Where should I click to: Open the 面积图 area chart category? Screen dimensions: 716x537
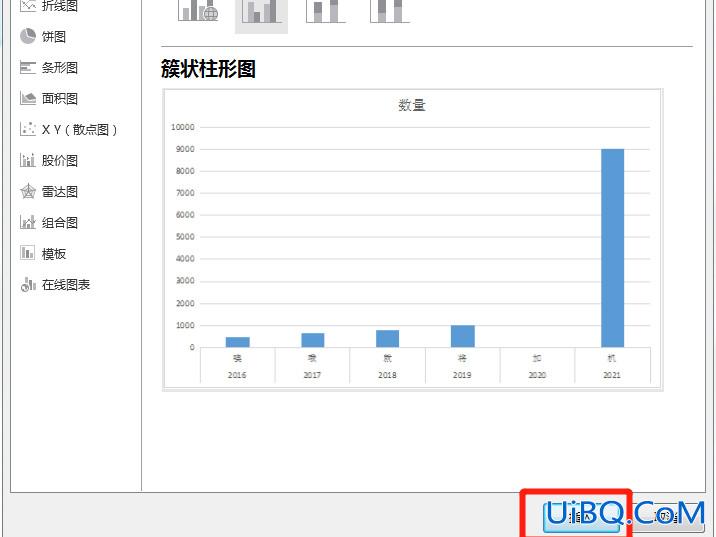49,99
